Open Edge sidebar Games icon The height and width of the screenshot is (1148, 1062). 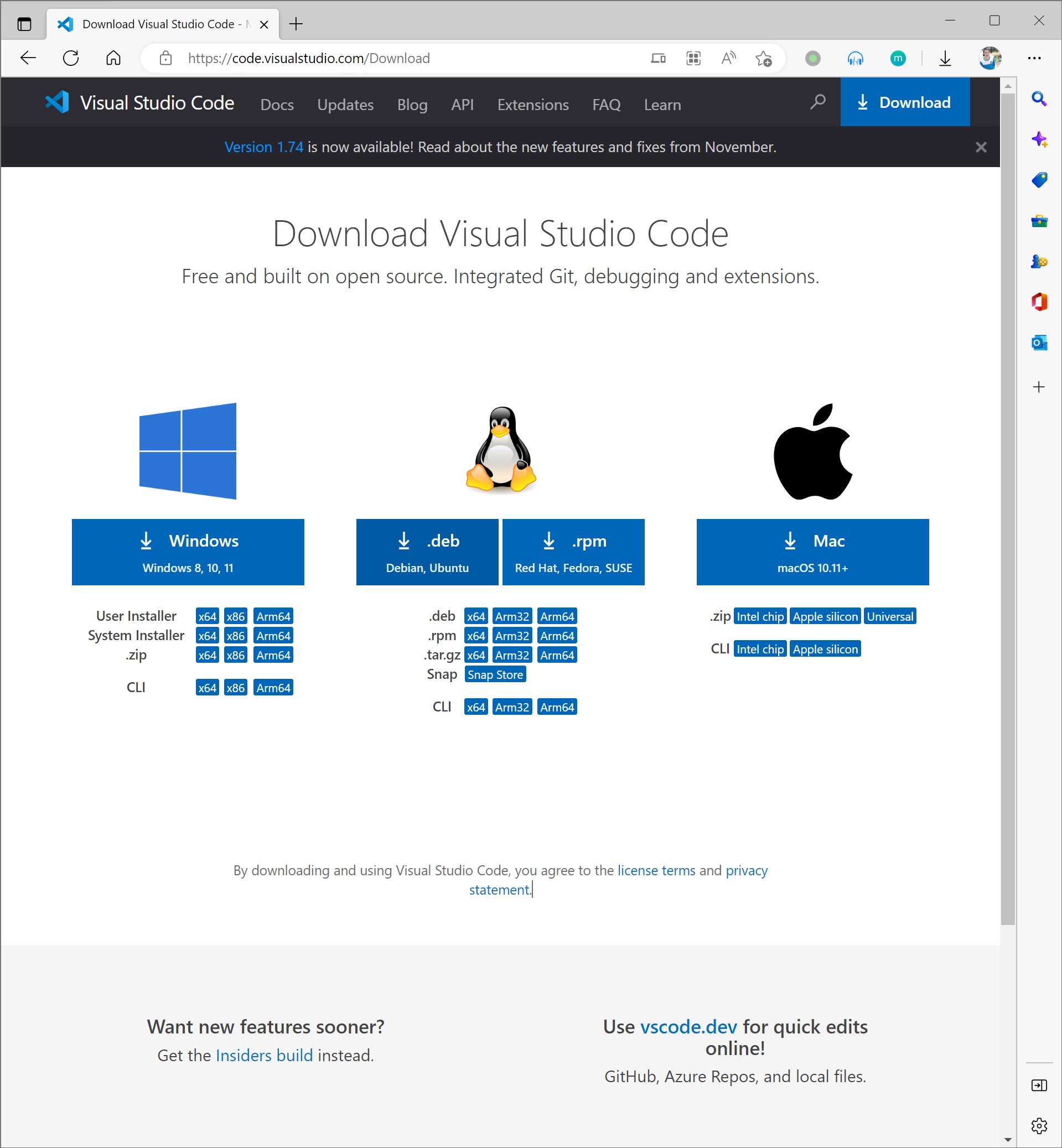click(1039, 262)
